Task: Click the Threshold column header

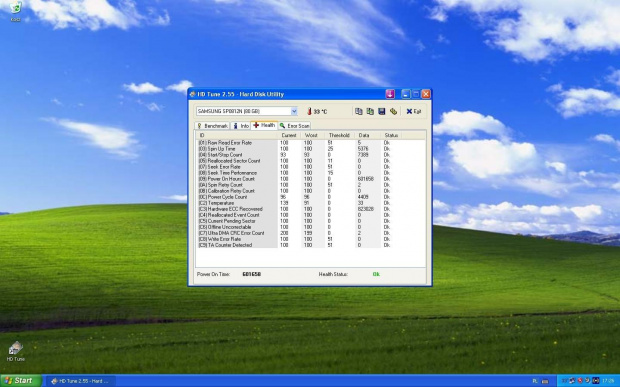Action: (x=339, y=135)
